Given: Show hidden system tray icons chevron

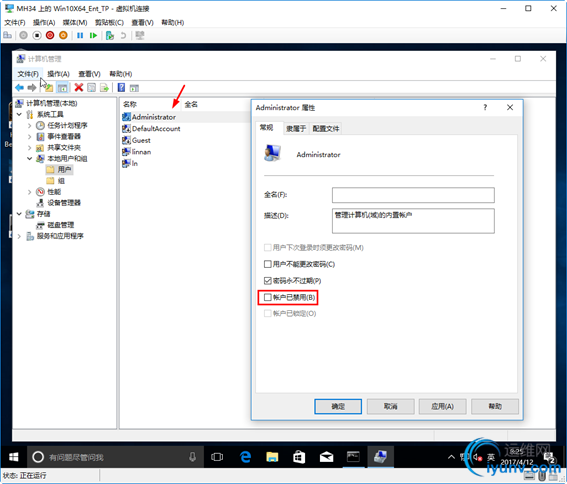Looking at the screenshot, I should [x=451, y=457].
